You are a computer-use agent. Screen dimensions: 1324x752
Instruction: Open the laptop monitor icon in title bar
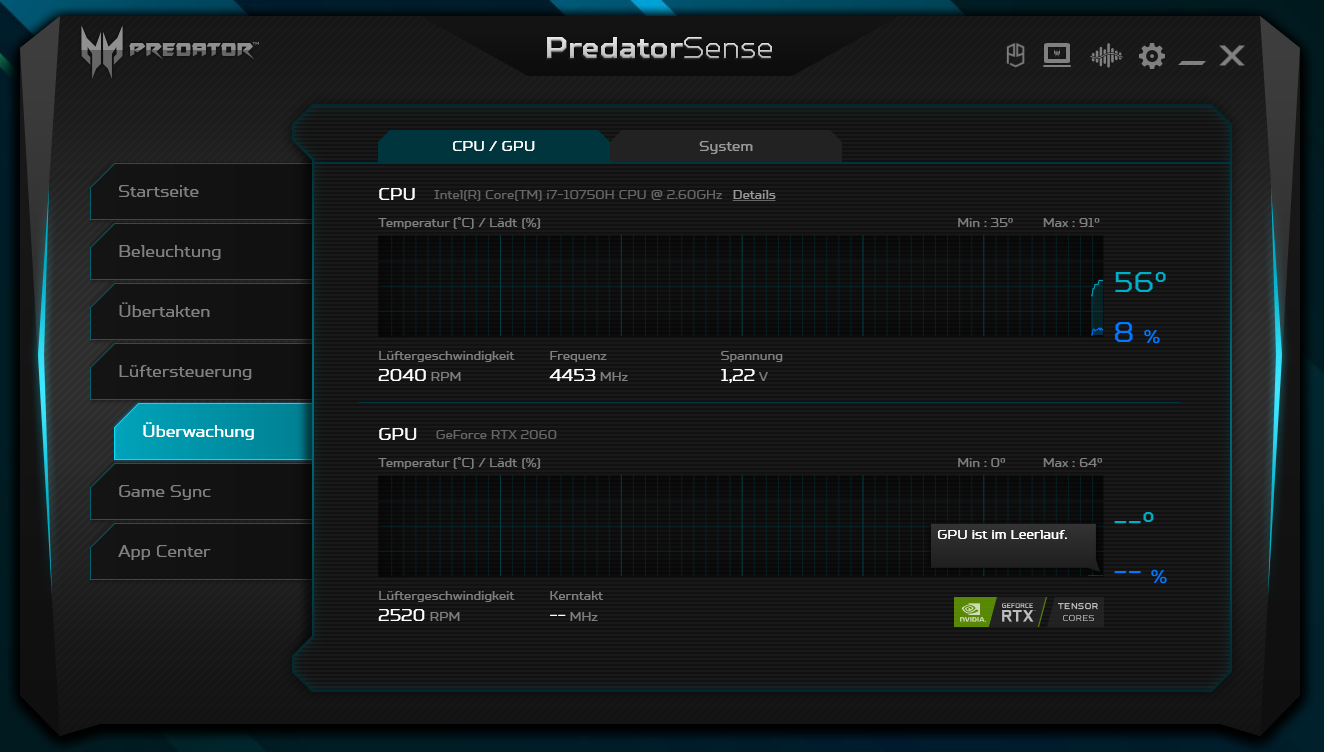coord(1057,55)
